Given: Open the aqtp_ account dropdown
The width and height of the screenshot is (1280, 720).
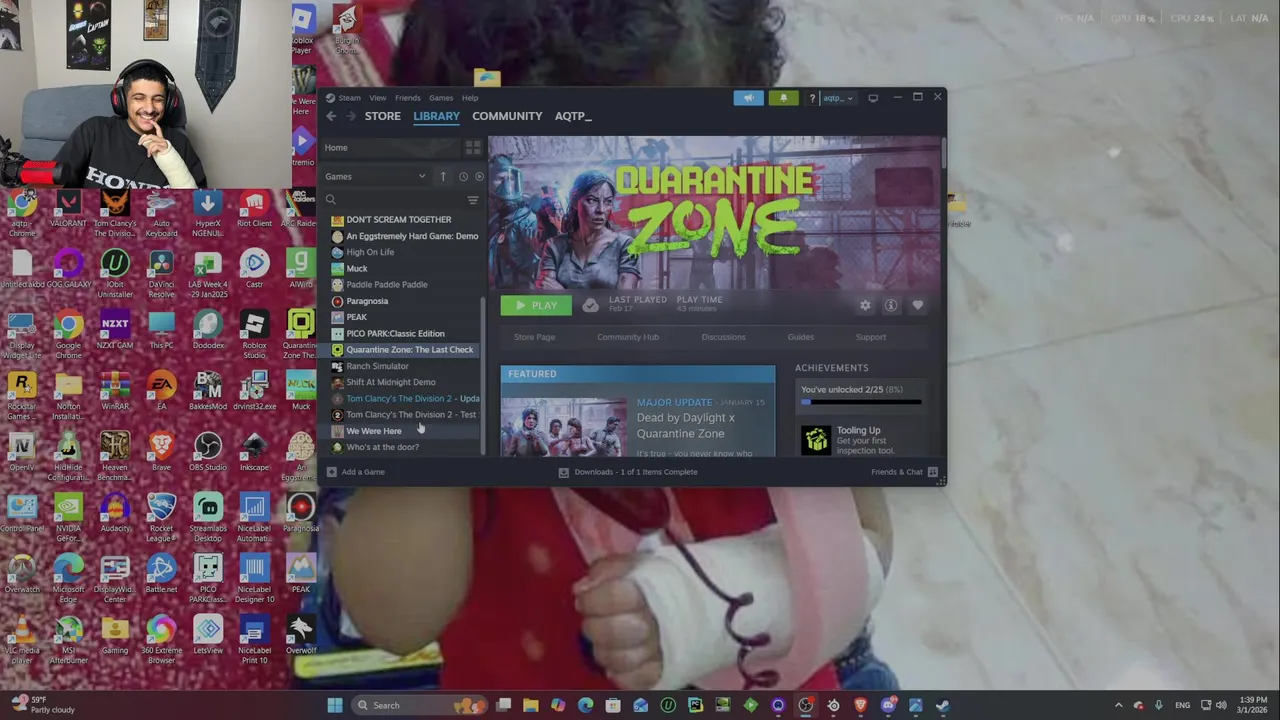Looking at the screenshot, I should point(838,98).
